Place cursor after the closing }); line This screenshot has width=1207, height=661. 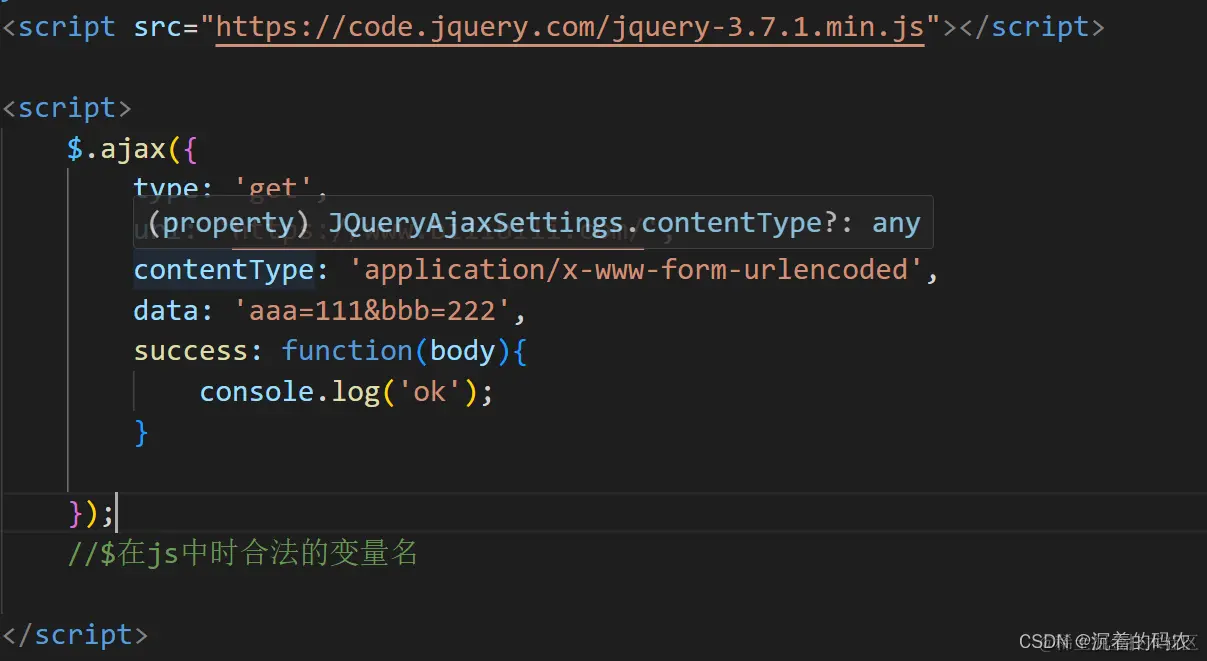[x=115, y=513]
